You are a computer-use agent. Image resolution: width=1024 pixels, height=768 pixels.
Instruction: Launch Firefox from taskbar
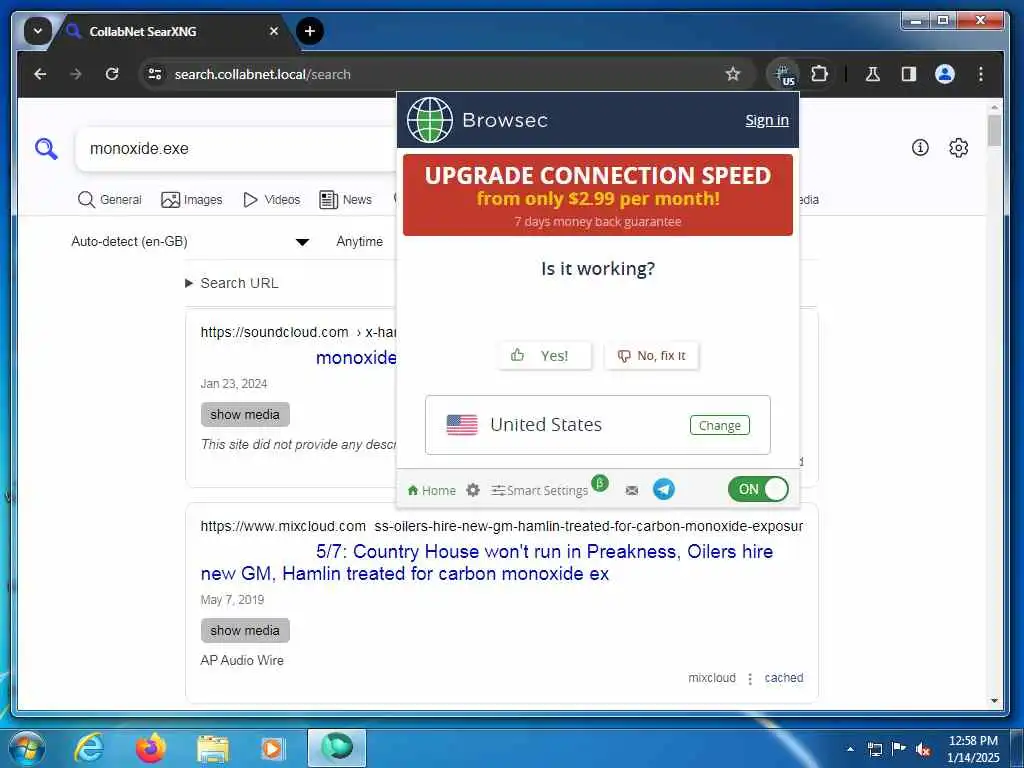[x=150, y=748]
